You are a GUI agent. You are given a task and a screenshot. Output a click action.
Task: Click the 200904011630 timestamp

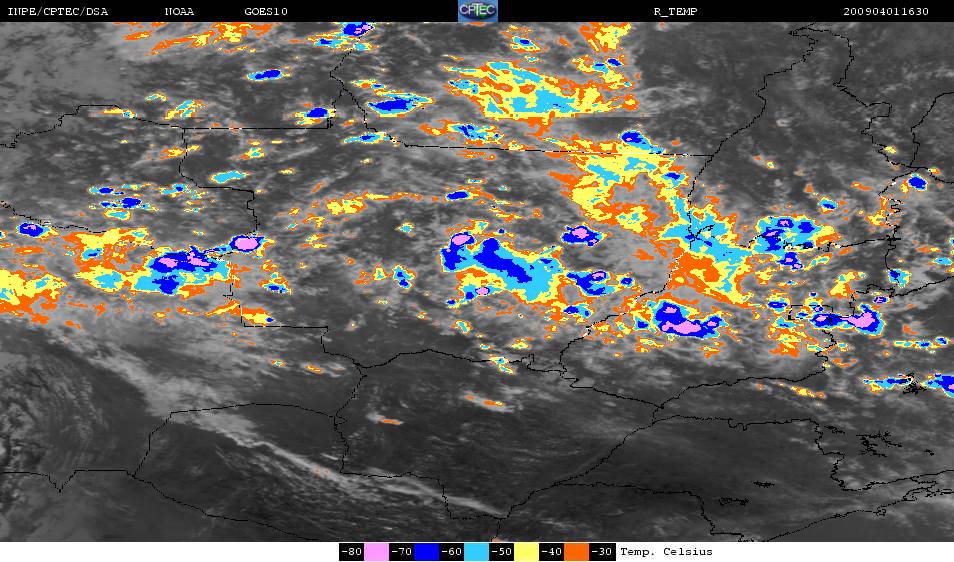point(886,12)
